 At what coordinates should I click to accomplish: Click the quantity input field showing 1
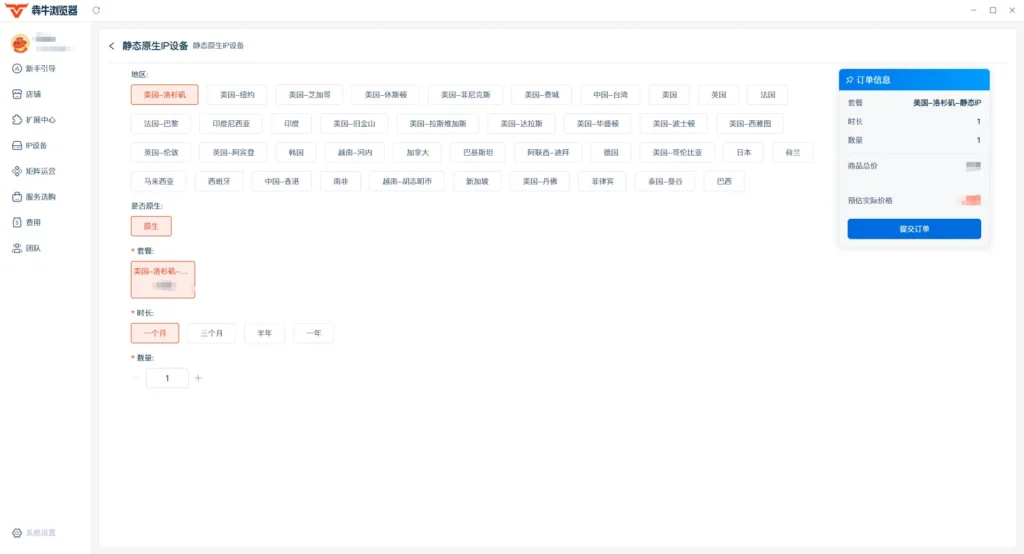coord(167,378)
